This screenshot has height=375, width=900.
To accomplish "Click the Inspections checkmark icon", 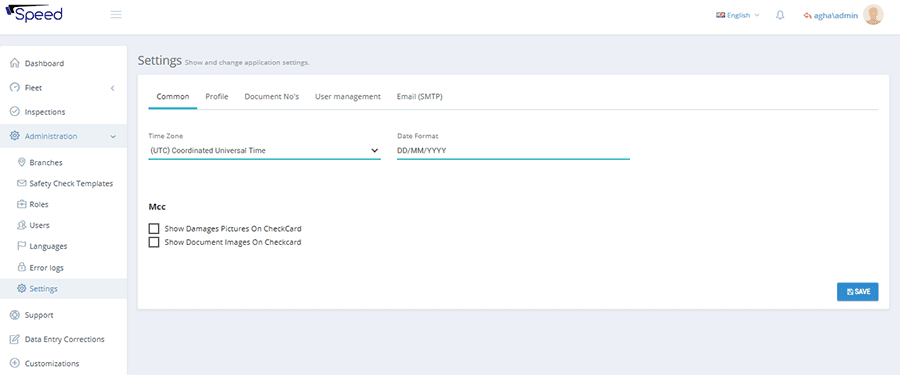I will click(x=15, y=112).
